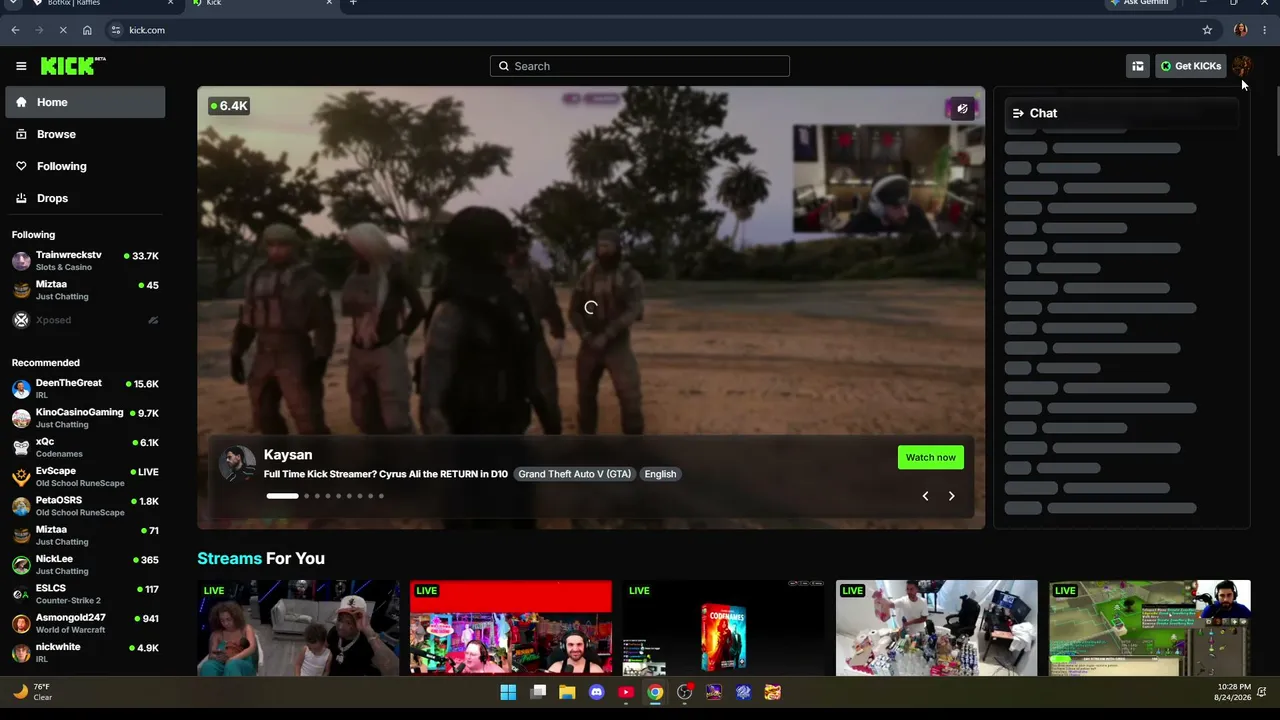Image resolution: width=1280 pixels, height=720 pixels.
Task: Open the Kick user avatar menu
Action: 1242,66
